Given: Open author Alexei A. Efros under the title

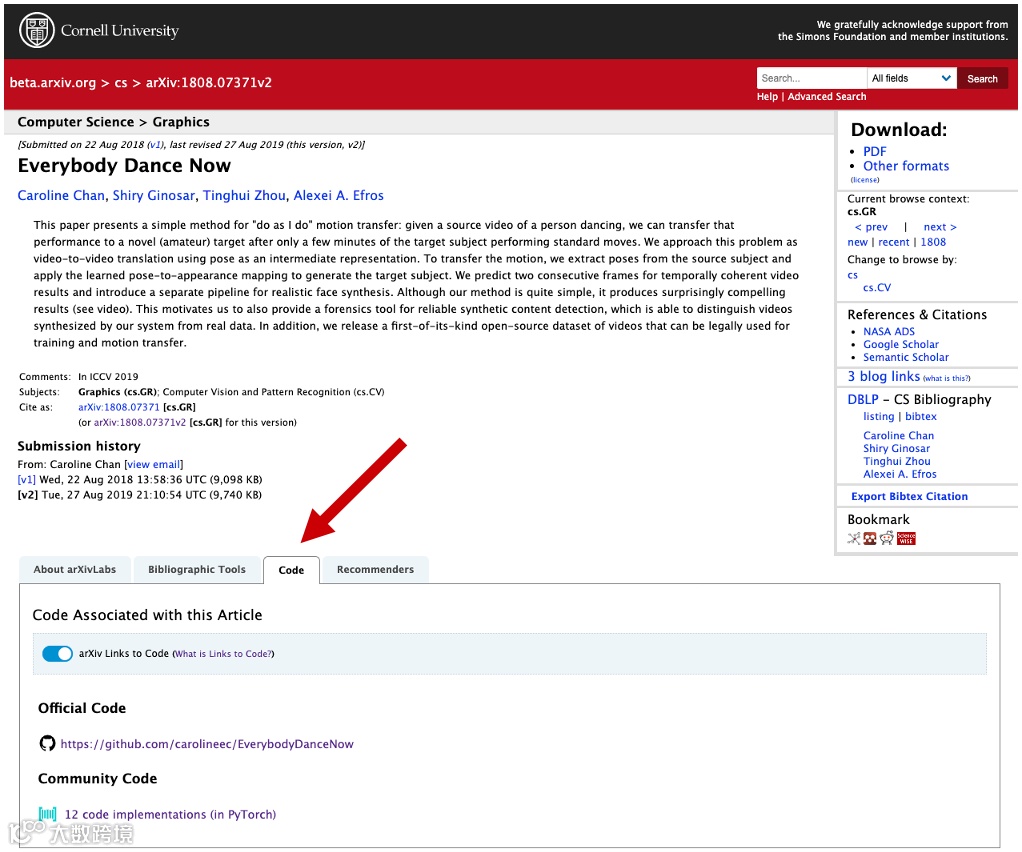Looking at the screenshot, I should coord(339,196).
